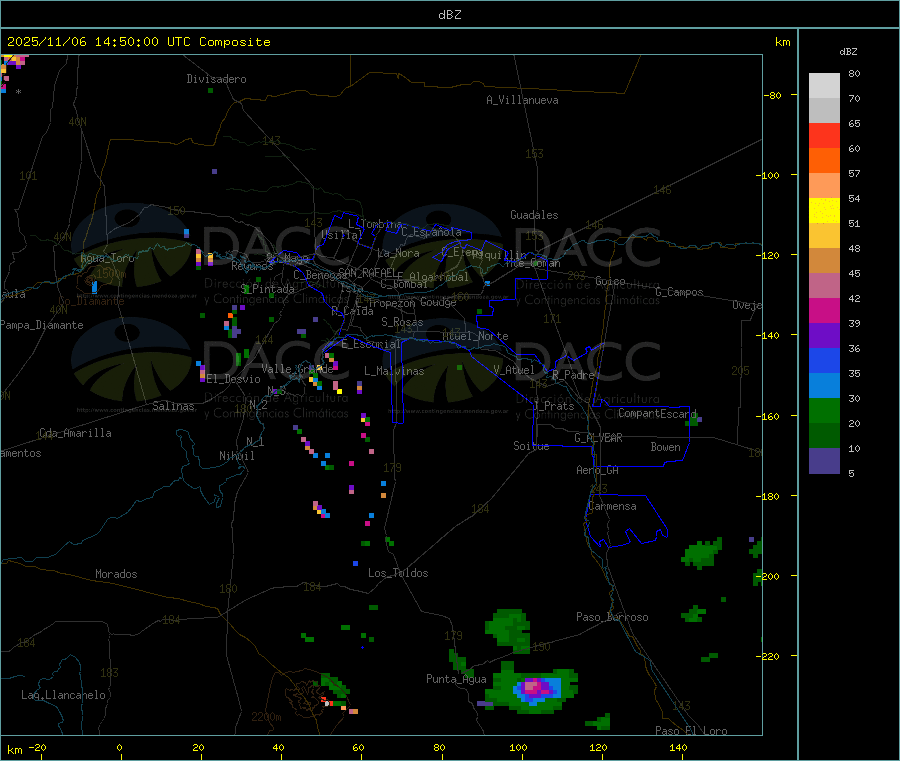900x761 pixels.
Task: Click the Aero_GA location label
Action: [x=598, y=470]
